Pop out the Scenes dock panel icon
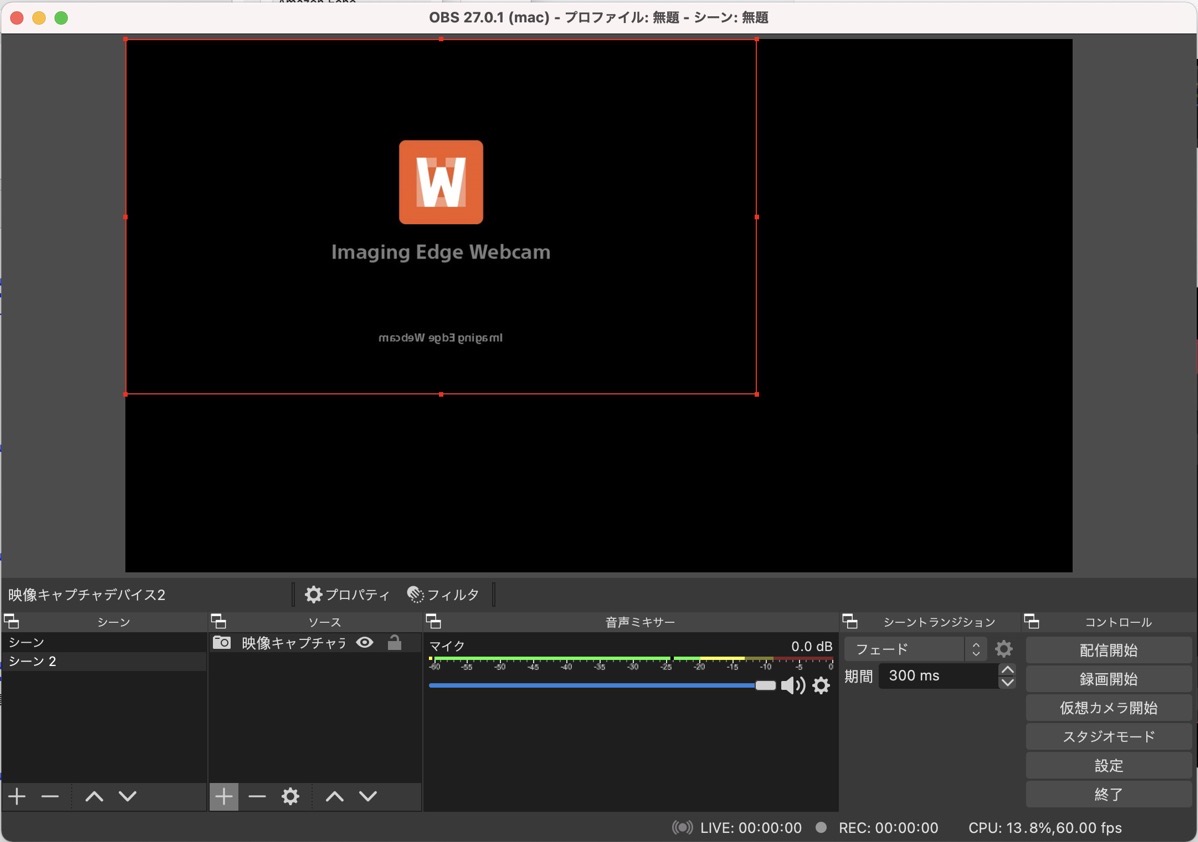The height and width of the screenshot is (842, 1198). (11, 621)
